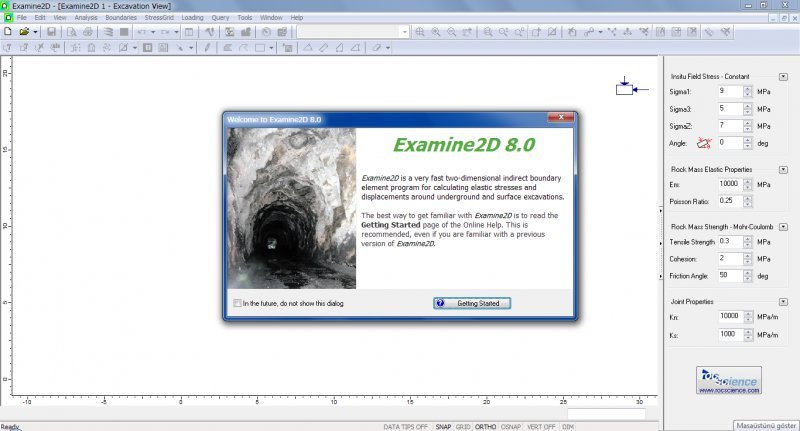The image size is (800, 431).
Task: Open the rectangle tool dropdown arrow
Action: coord(271,48)
